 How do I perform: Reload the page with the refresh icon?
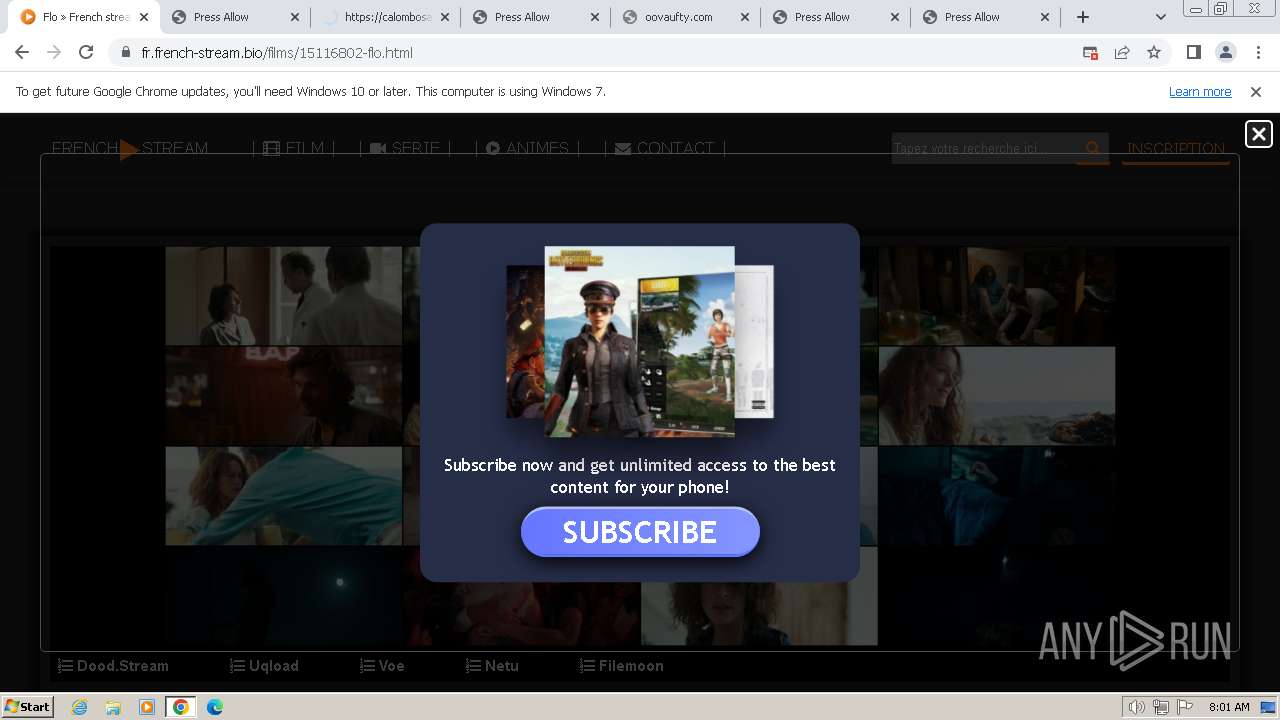coord(86,52)
